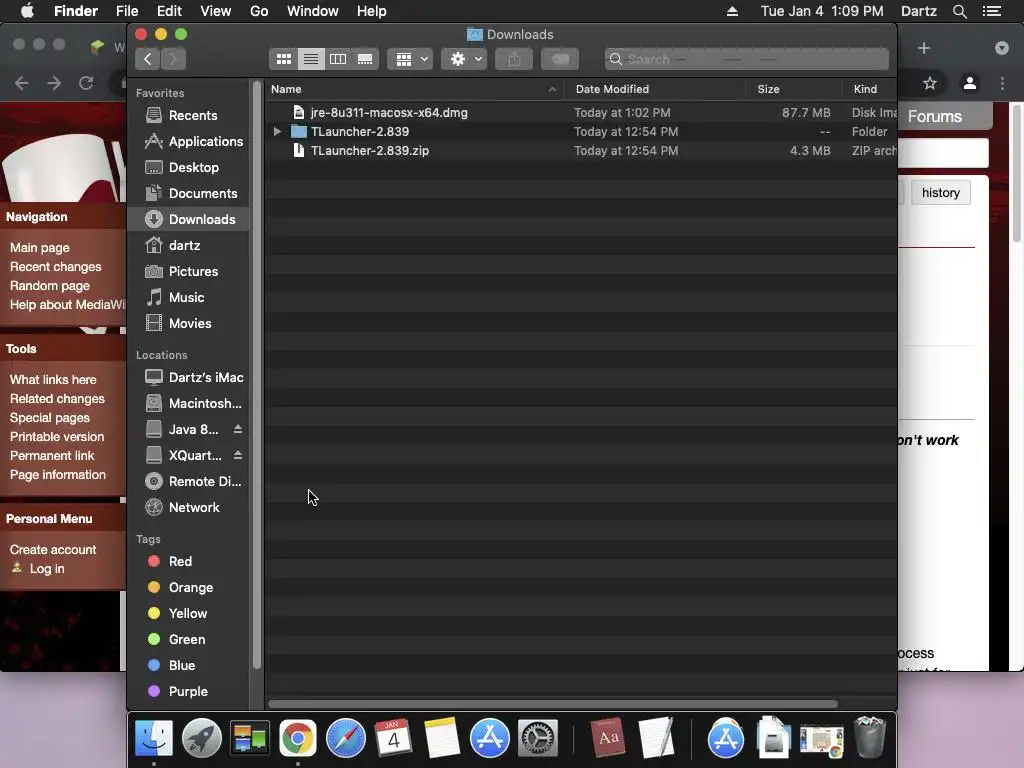Click the Share toolbar button
Image resolution: width=1024 pixels, height=768 pixels.
(x=514, y=59)
